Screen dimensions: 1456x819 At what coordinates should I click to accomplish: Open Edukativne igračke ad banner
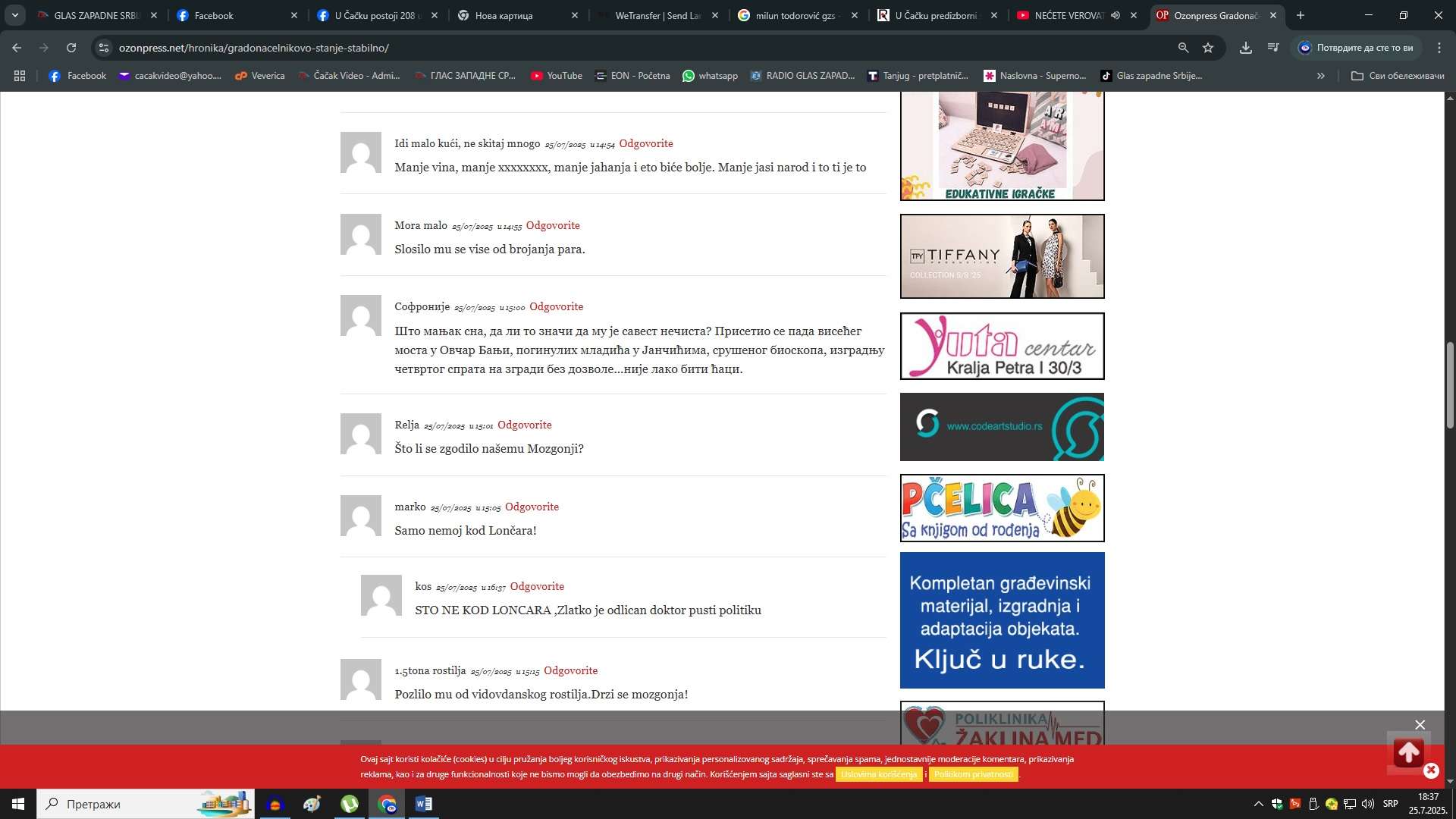[x=1002, y=146]
